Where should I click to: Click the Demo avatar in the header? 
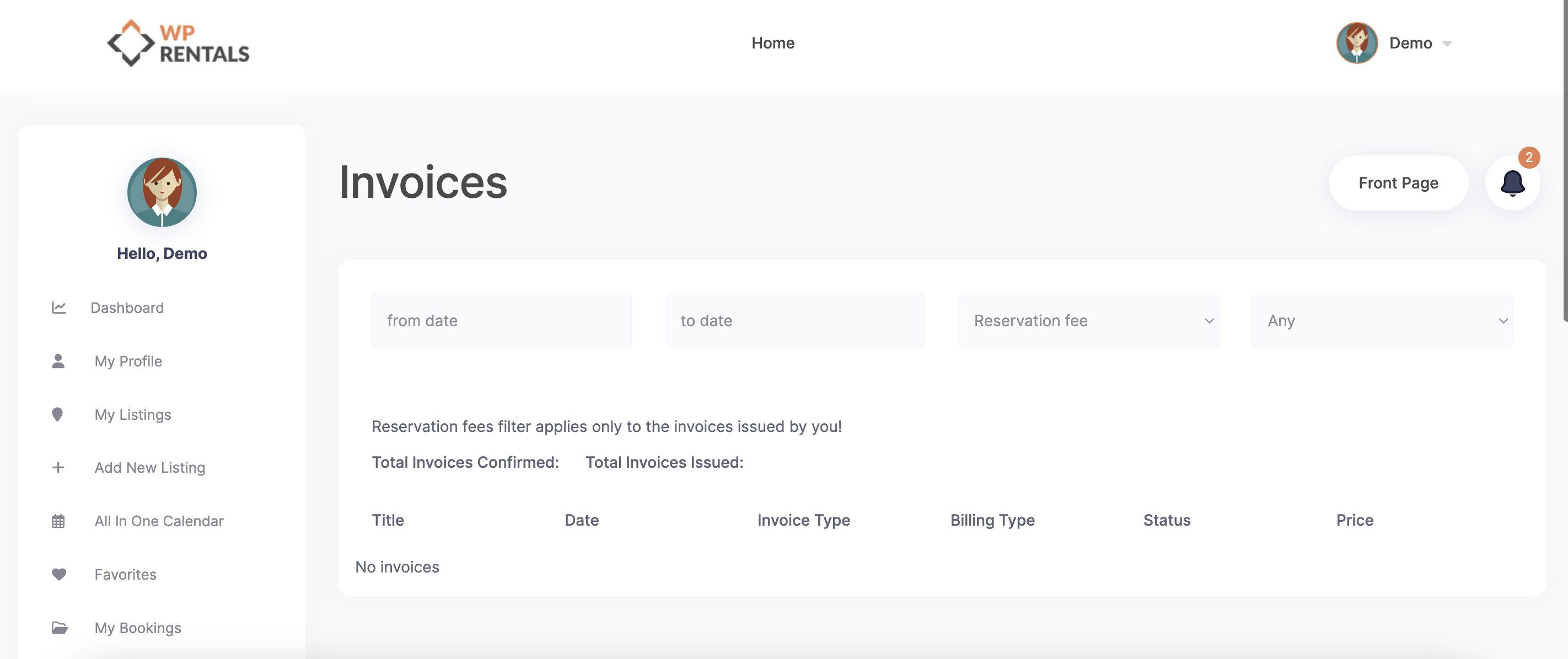coord(1357,43)
